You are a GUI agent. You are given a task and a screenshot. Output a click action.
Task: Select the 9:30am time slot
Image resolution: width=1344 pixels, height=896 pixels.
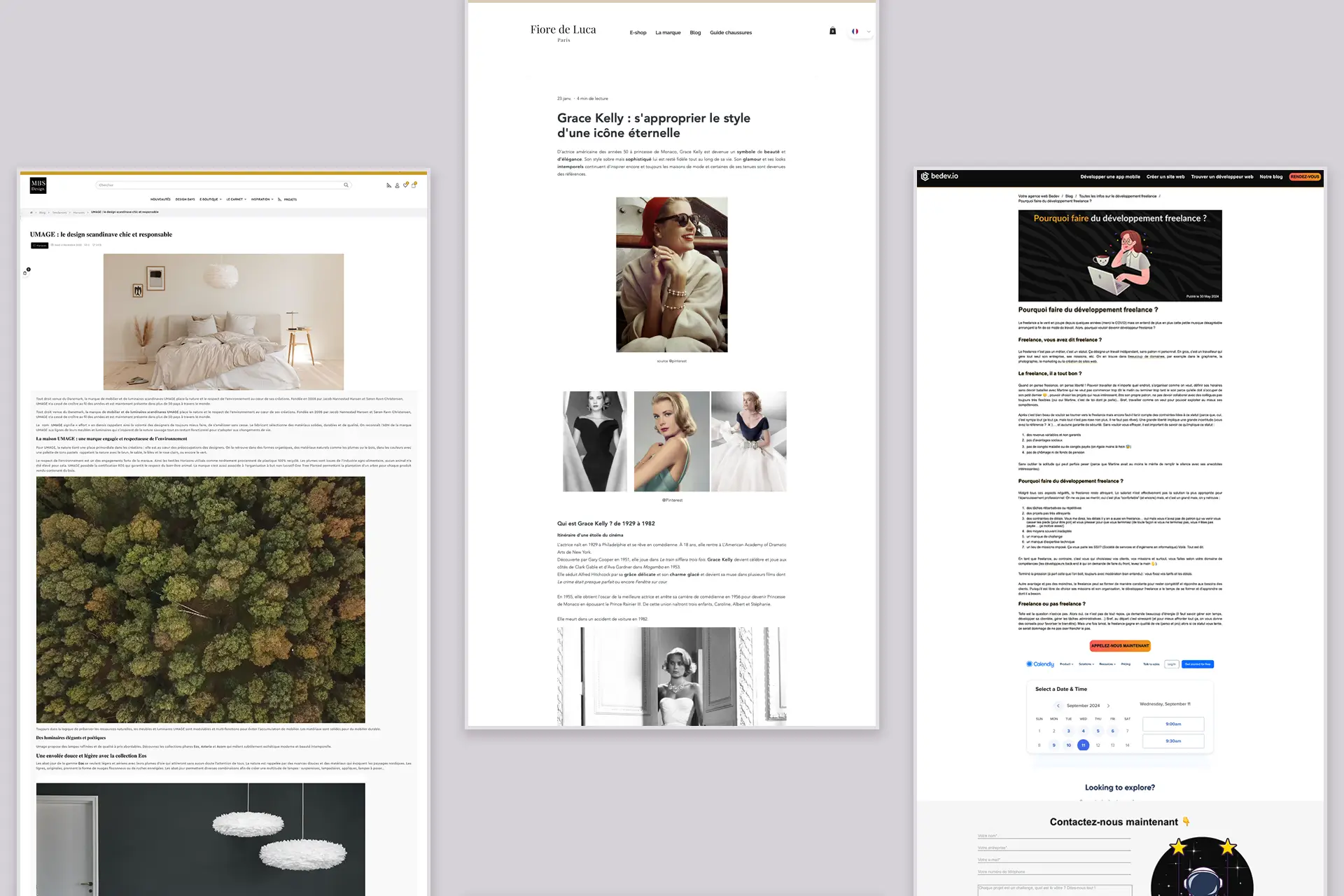[1173, 741]
